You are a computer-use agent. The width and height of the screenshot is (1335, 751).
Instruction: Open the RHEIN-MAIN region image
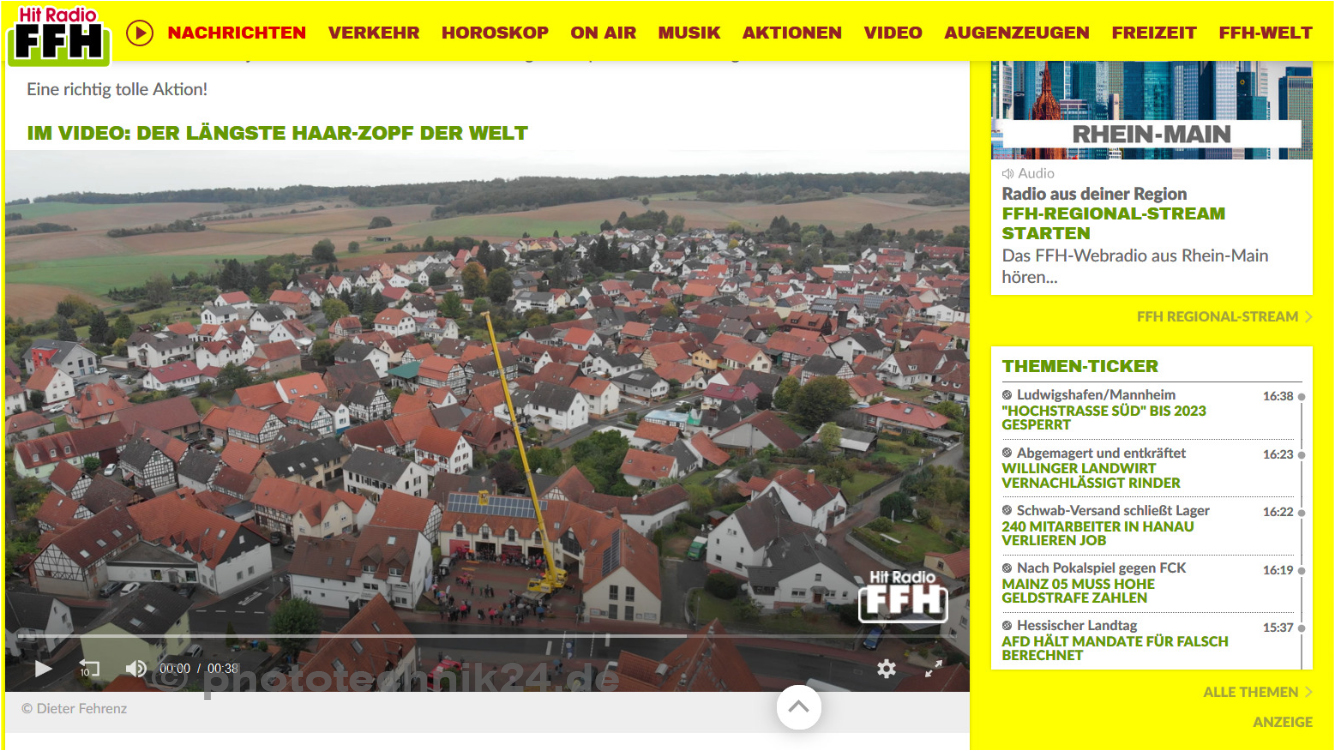(1152, 110)
